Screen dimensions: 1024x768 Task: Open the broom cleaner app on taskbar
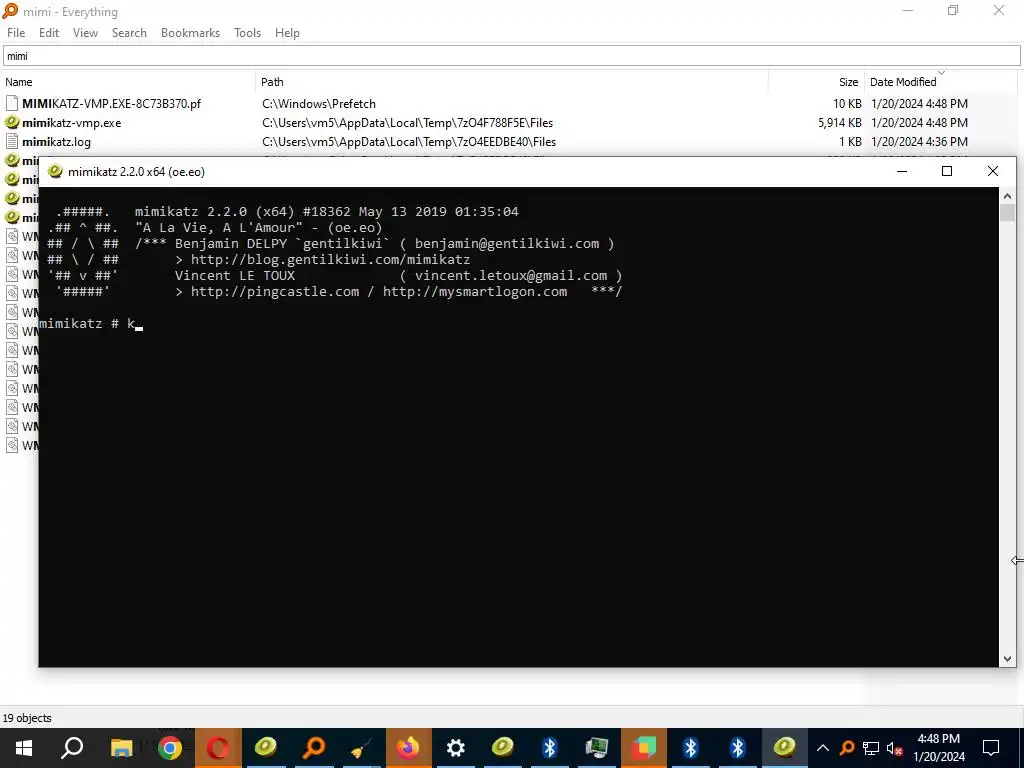tap(362, 748)
